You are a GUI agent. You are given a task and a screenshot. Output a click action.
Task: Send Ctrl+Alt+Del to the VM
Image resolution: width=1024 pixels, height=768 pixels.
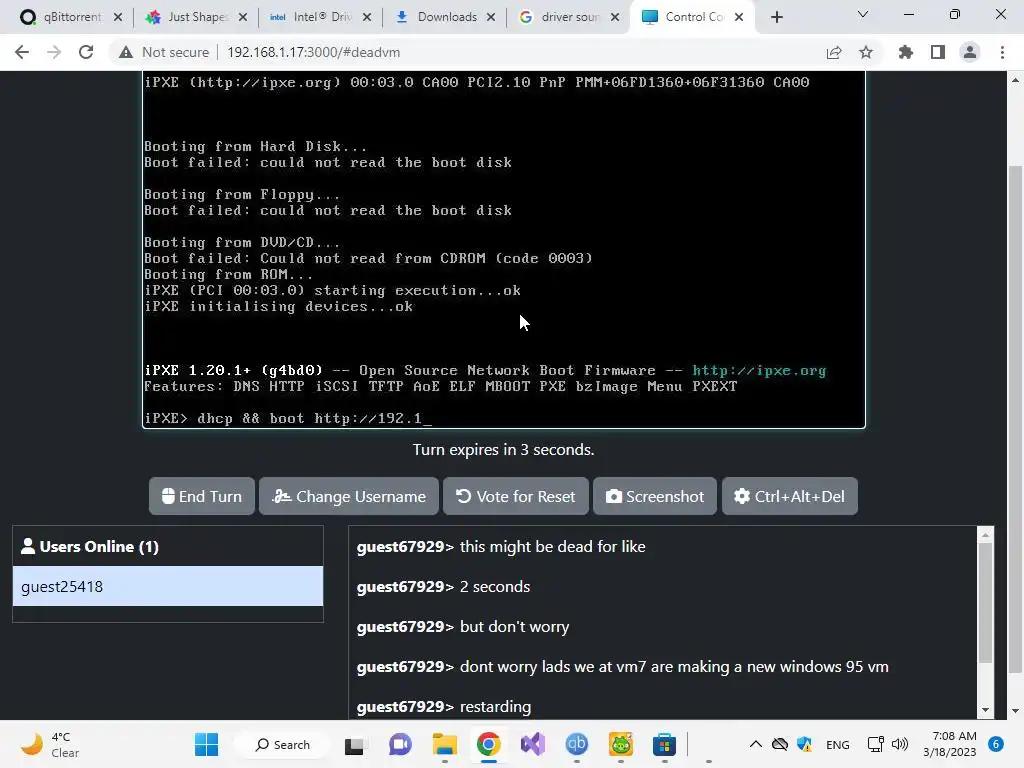pyautogui.click(x=790, y=496)
